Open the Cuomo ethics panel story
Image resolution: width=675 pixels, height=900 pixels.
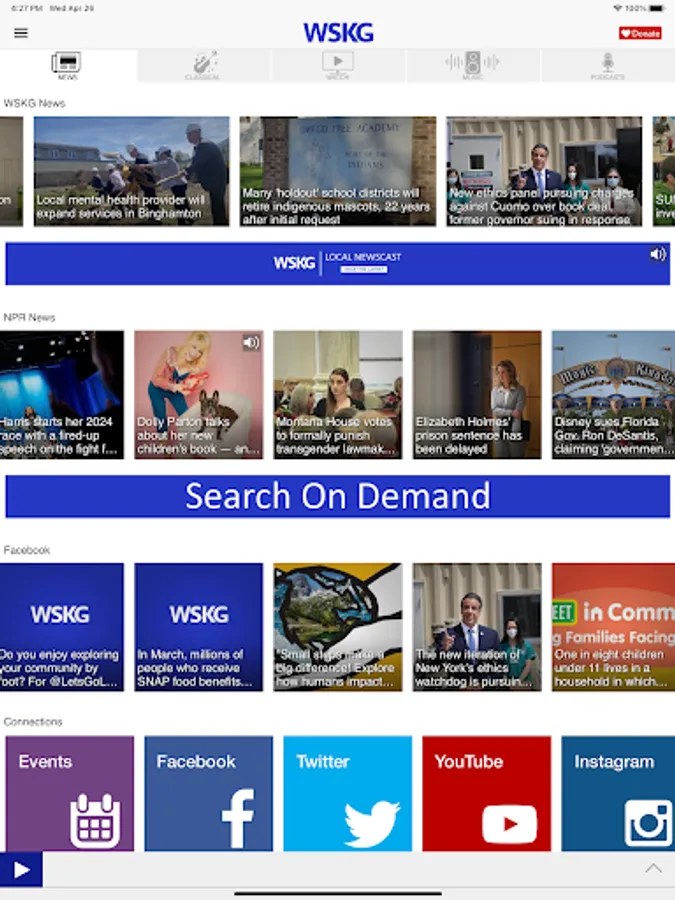[544, 171]
